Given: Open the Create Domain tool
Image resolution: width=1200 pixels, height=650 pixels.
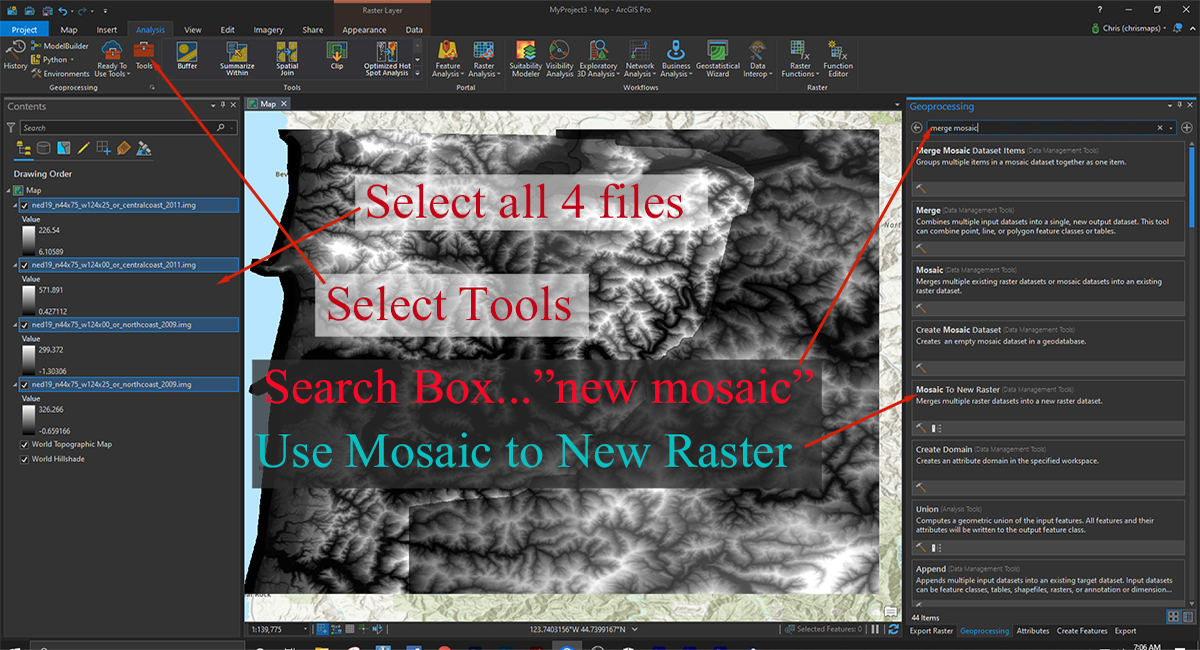Looking at the screenshot, I should coord(1047,467).
